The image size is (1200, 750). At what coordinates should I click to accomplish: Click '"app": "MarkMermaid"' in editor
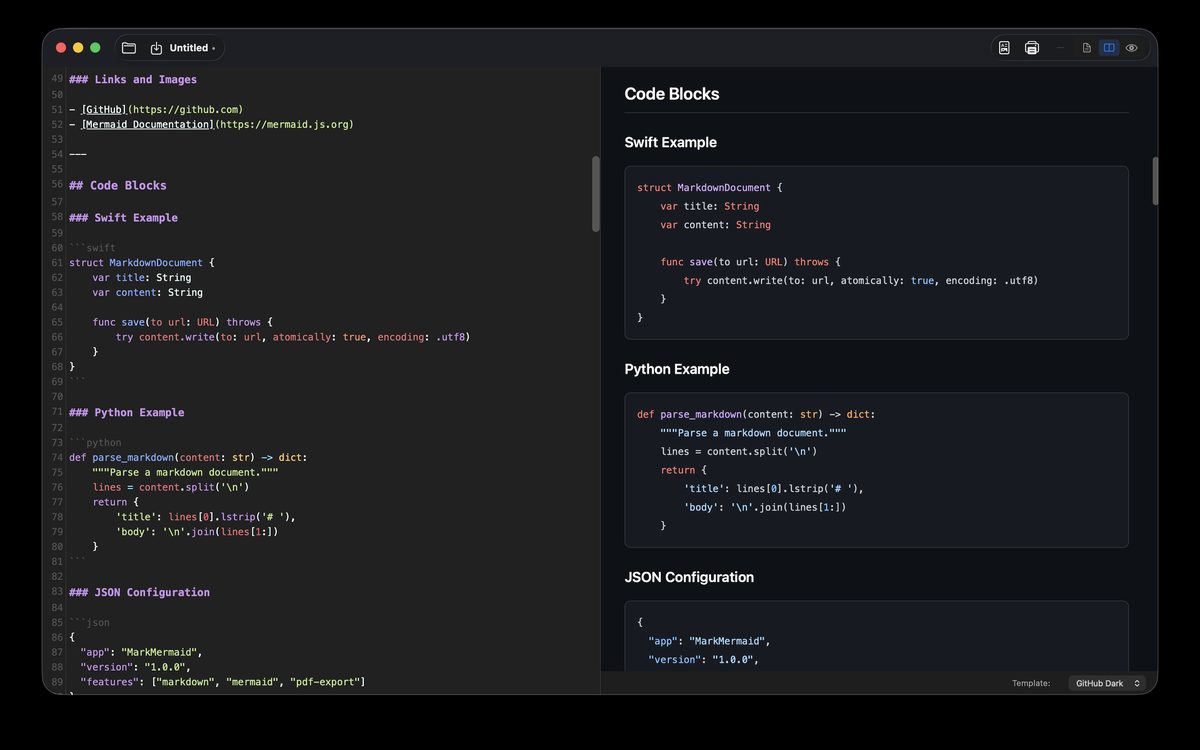pyautogui.click(x=141, y=652)
